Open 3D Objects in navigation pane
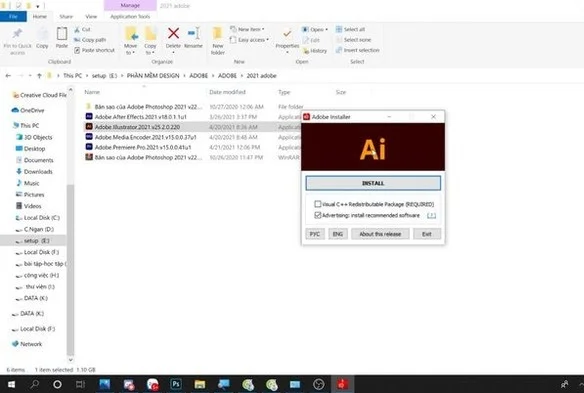 tap(34, 137)
